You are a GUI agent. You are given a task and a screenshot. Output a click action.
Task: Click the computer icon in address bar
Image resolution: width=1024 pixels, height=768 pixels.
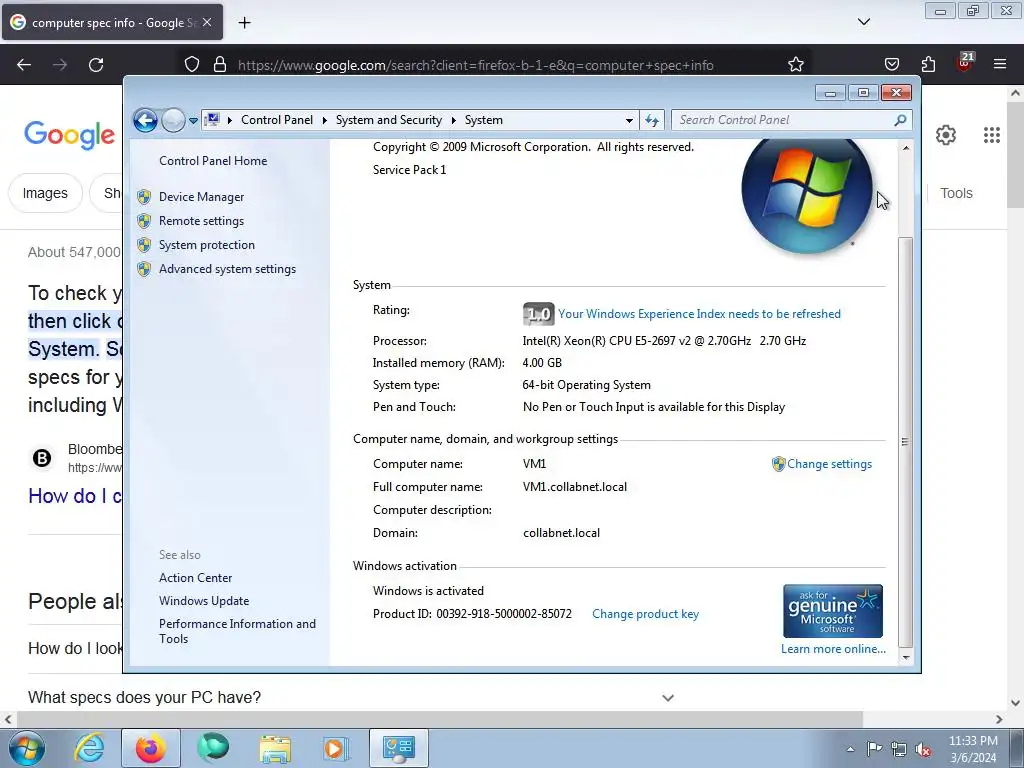coord(212,120)
